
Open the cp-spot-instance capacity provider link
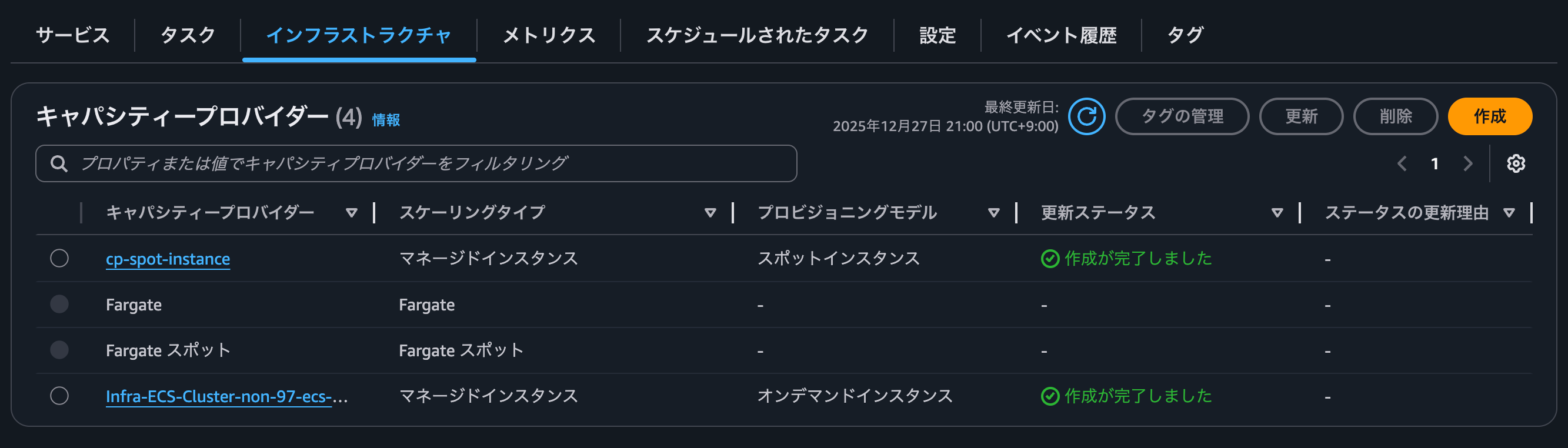click(168, 258)
